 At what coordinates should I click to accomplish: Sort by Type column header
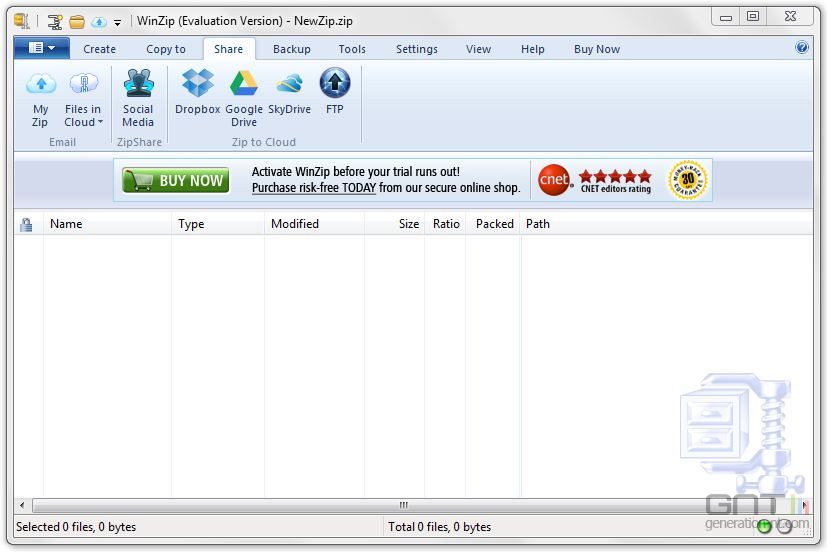(x=218, y=224)
